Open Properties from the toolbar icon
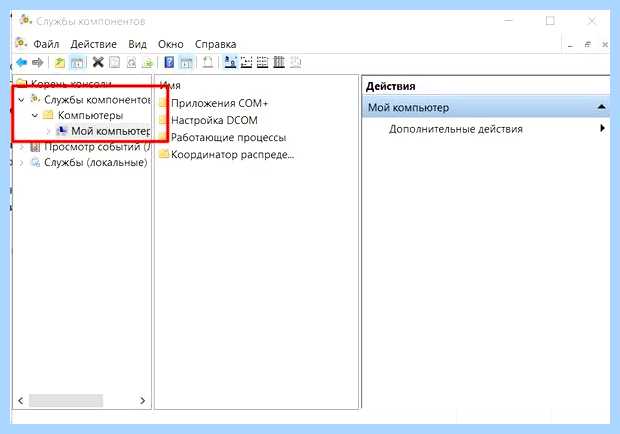620x434 pixels. 114,62
